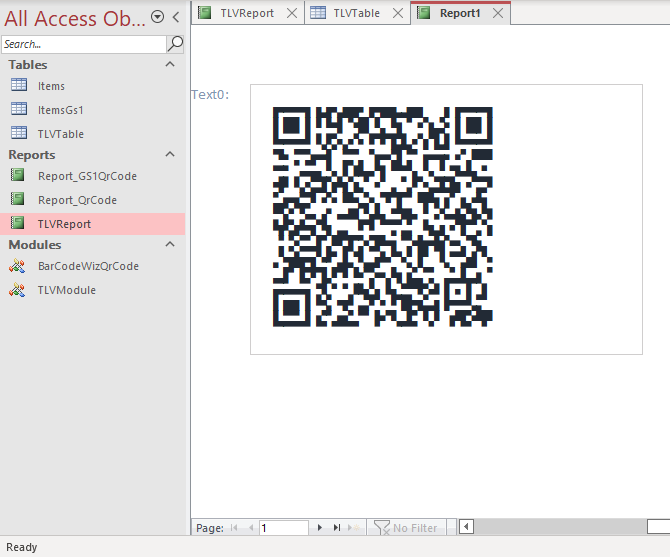Go to next page navigation button
The width and height of the screenshot is (670, 557).
320,528
